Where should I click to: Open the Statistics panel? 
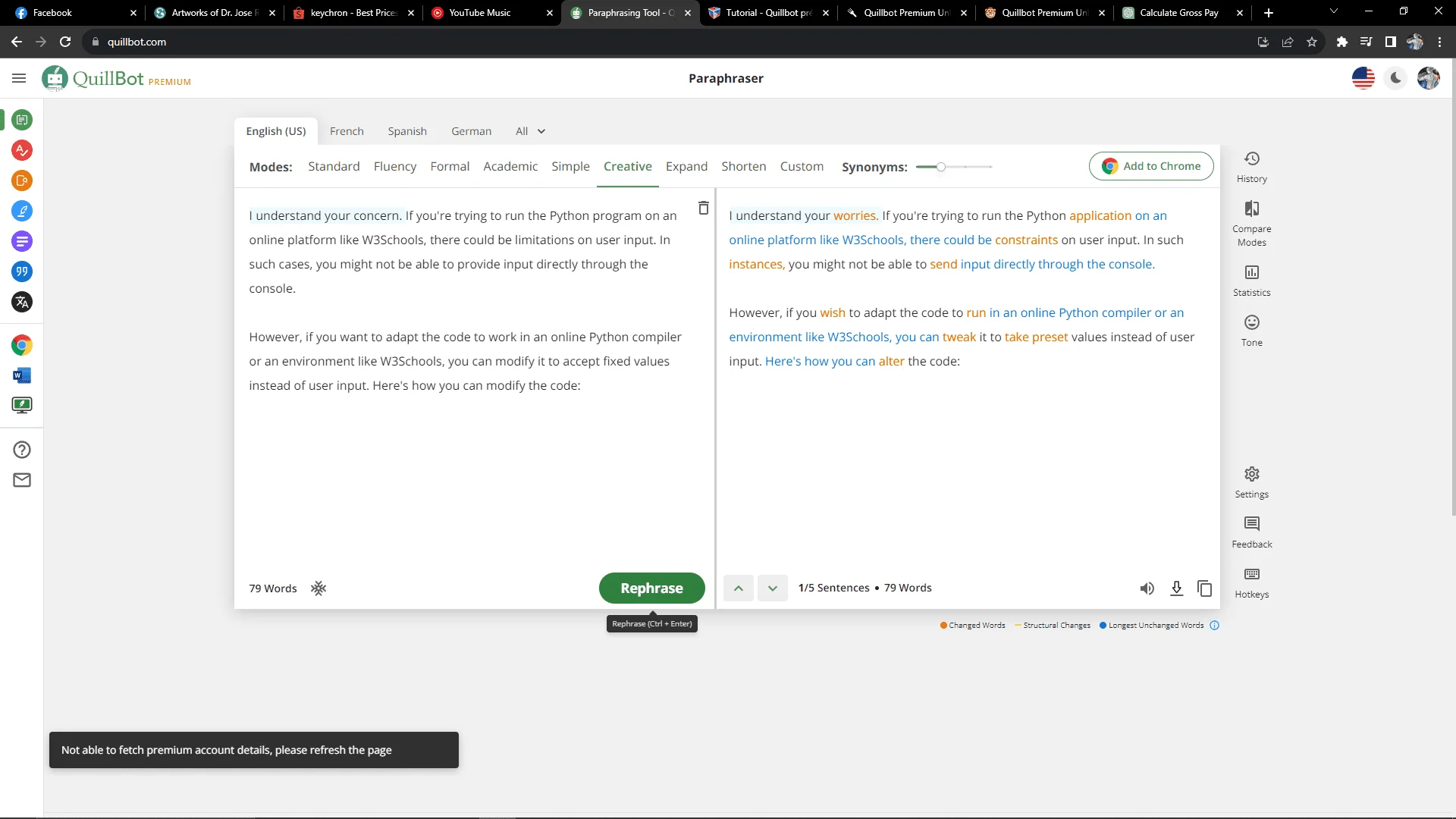[1251, 281]
